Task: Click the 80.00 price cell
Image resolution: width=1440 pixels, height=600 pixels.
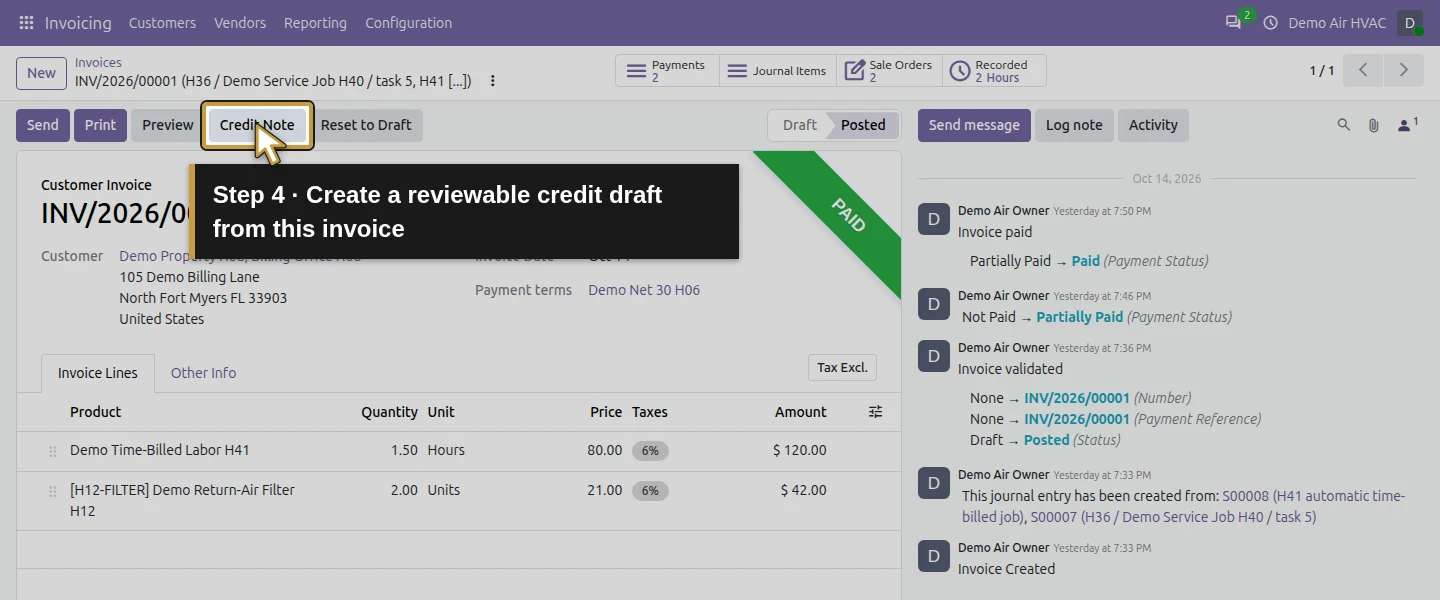Action: coord(604,450)
